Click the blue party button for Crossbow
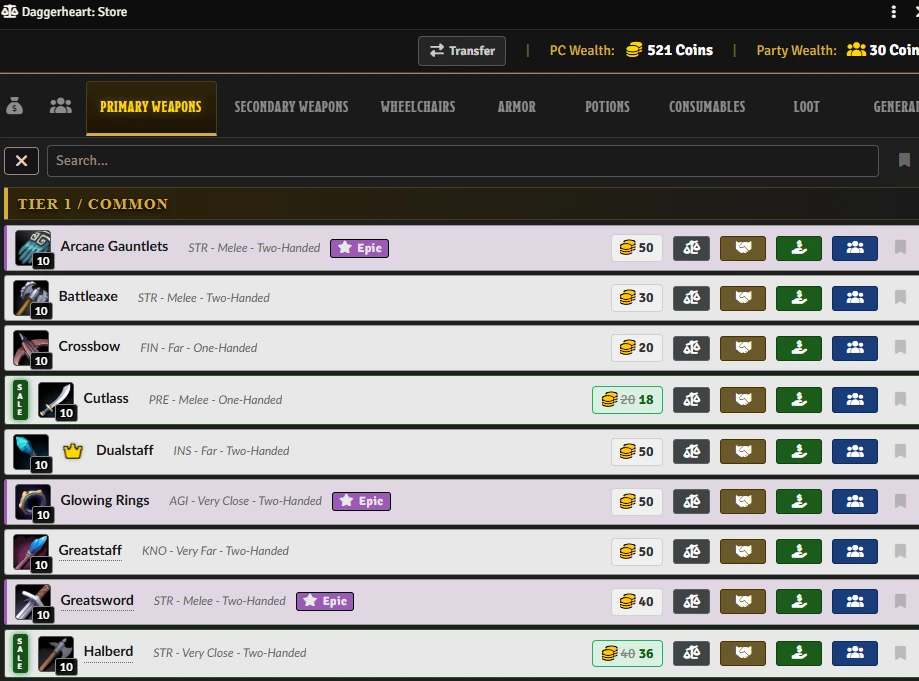919x681 pixels. (x=855, y=348)
